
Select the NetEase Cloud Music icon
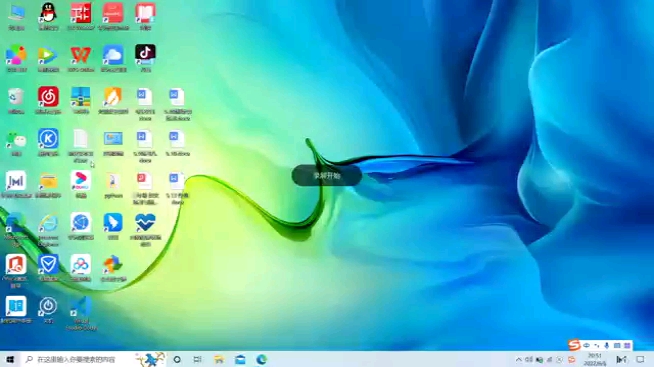48,100
